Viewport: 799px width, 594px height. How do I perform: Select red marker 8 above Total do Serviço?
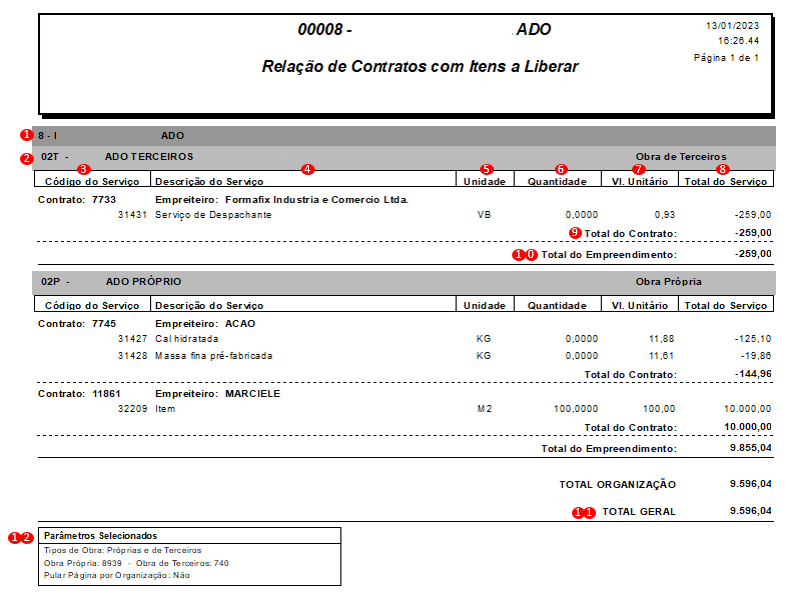point(722,169)
